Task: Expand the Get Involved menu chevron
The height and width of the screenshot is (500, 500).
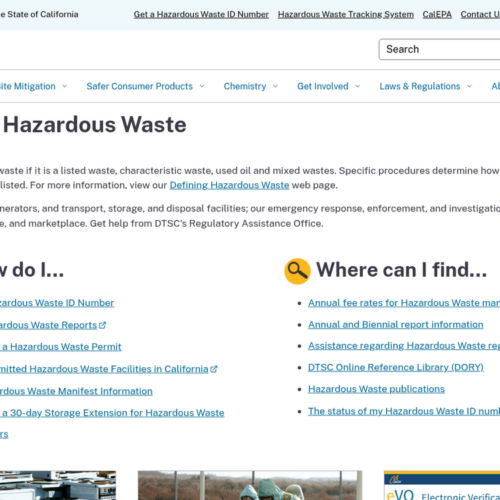Action: click(358, 86)
